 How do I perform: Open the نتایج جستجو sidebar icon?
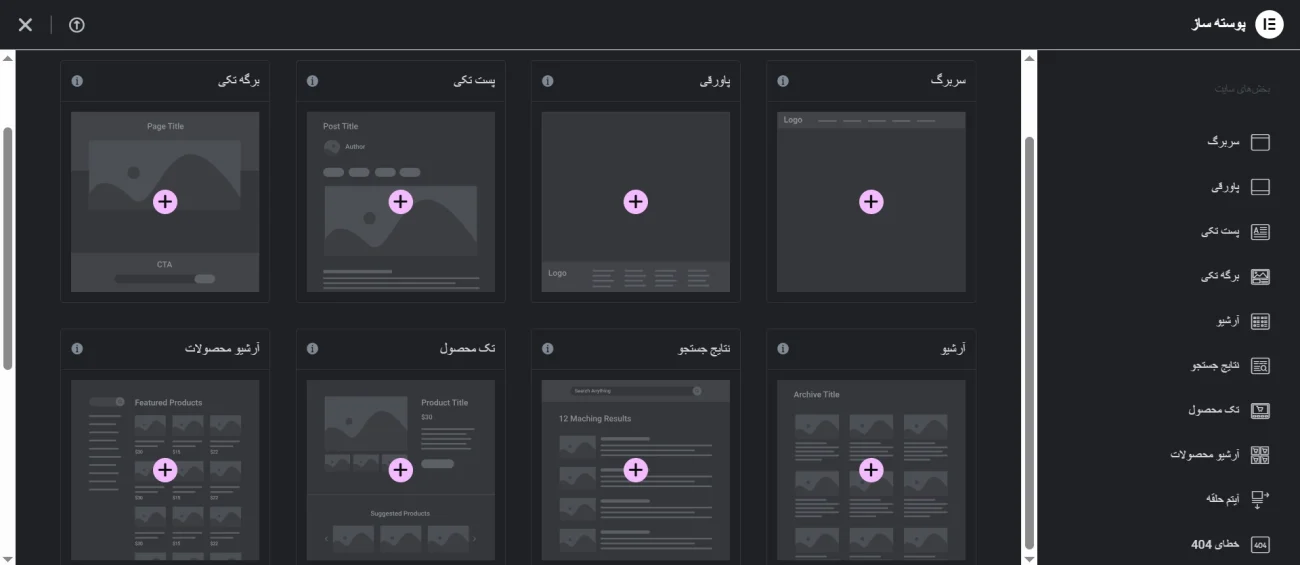[x=1260, y=366]
